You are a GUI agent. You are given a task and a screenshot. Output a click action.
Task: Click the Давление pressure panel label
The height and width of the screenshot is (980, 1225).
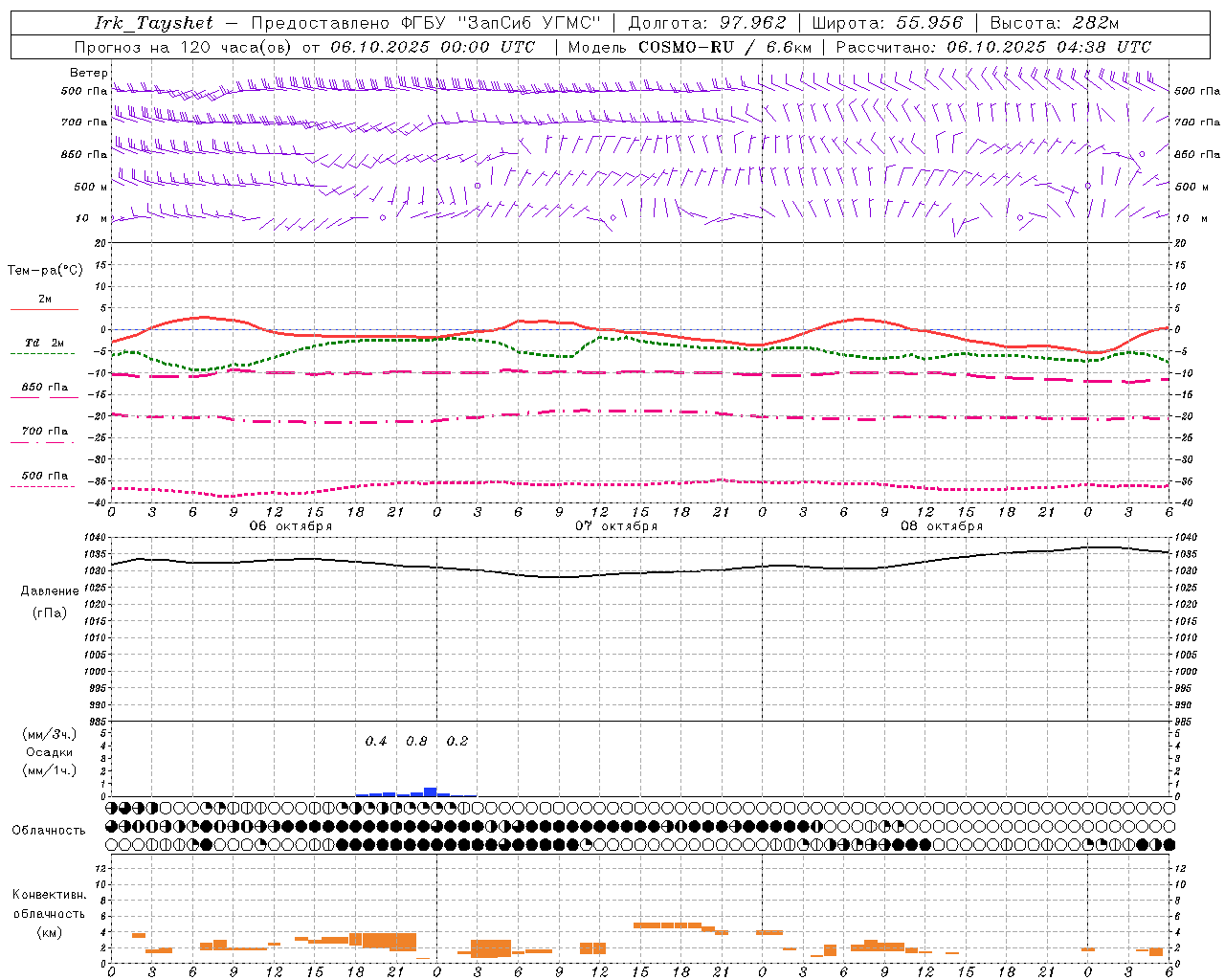tap(50, 591)
